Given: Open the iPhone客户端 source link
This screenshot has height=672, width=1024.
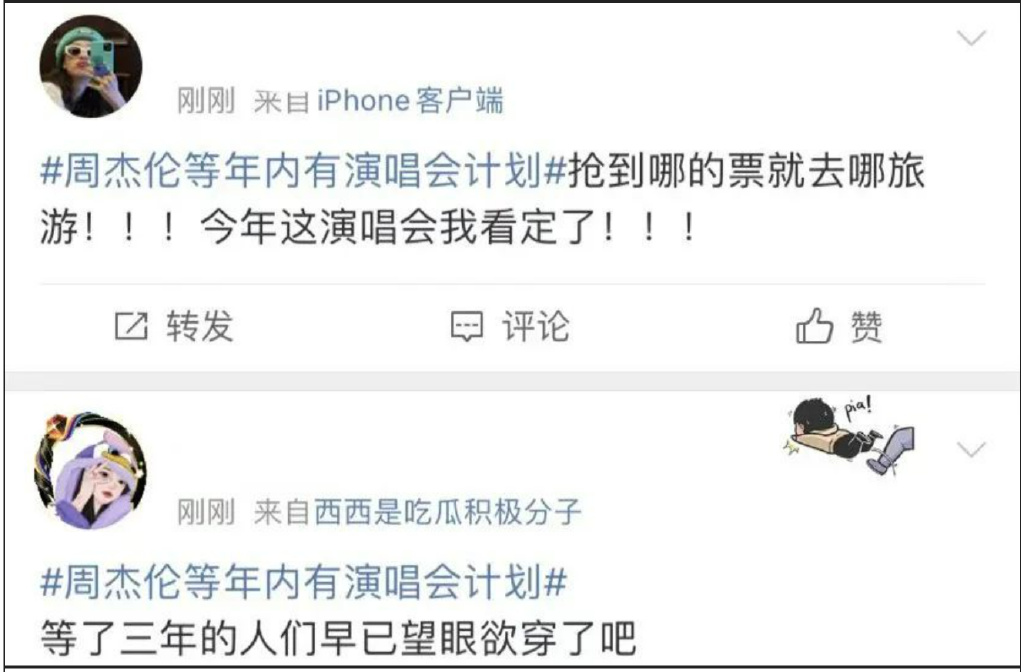Looking at the screenshot, I should pos(410,101).
